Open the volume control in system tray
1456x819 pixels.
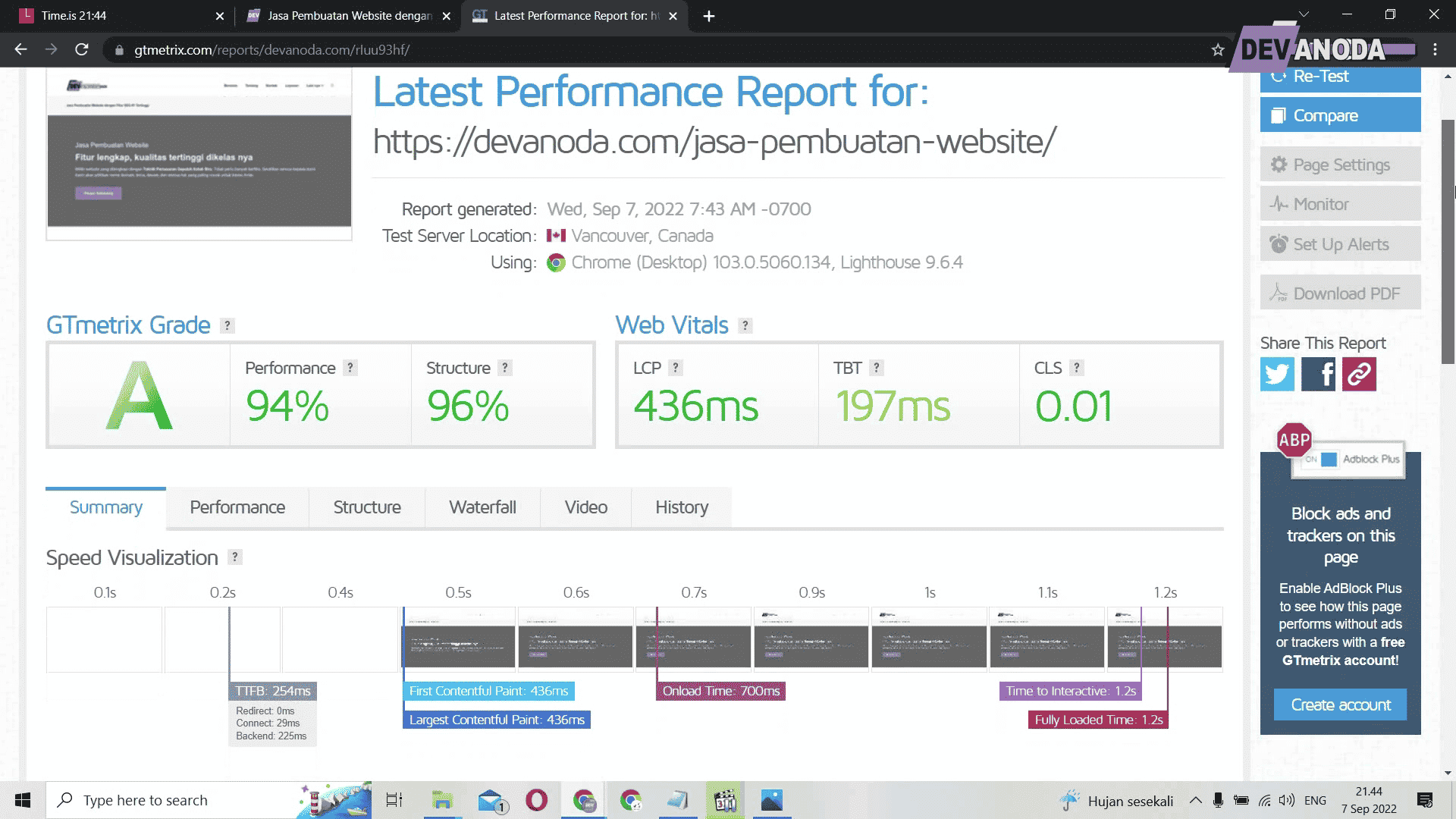[x=1286, y=800]
